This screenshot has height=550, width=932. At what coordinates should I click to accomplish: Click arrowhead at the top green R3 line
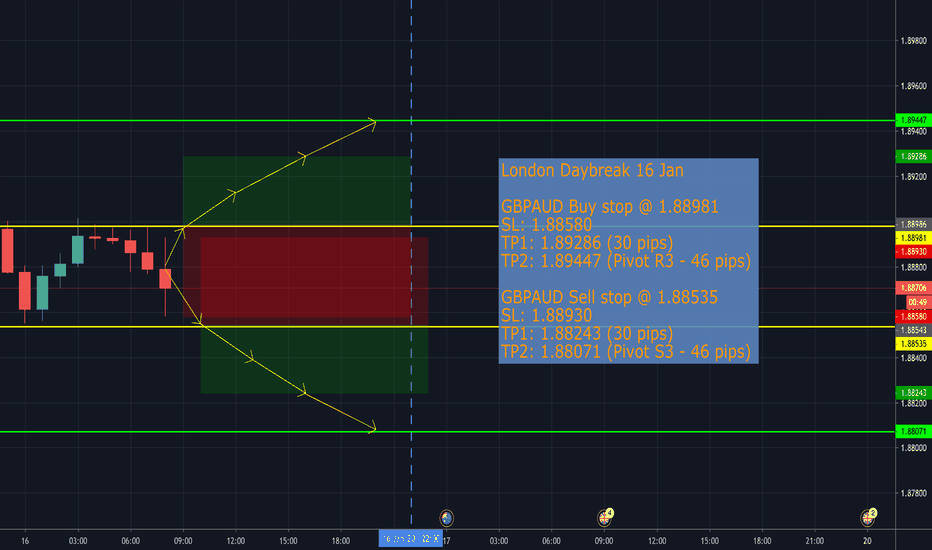(x=372, y=124)
